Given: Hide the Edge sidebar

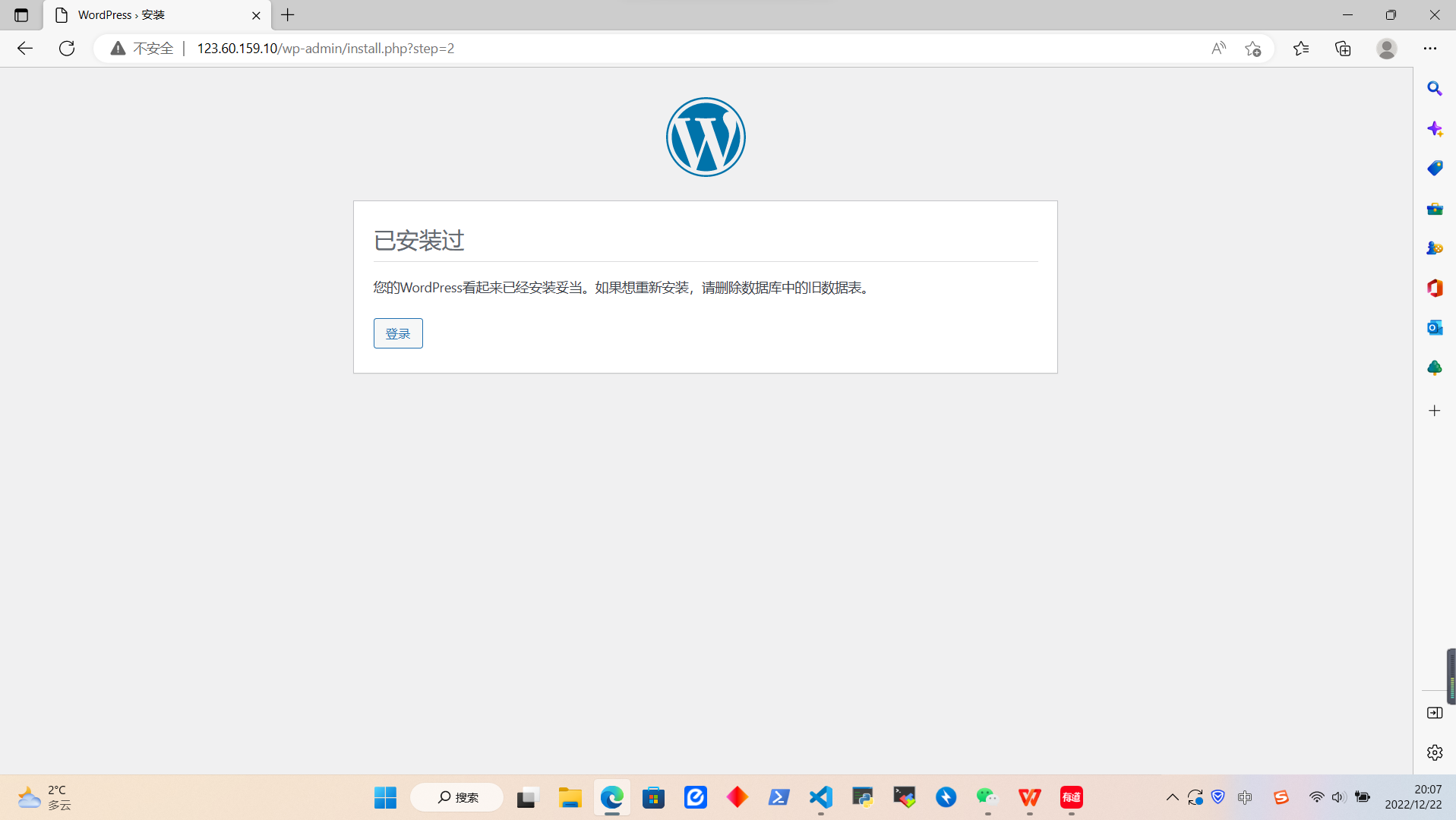Looking at the screenshot, I should (1435, 713).
